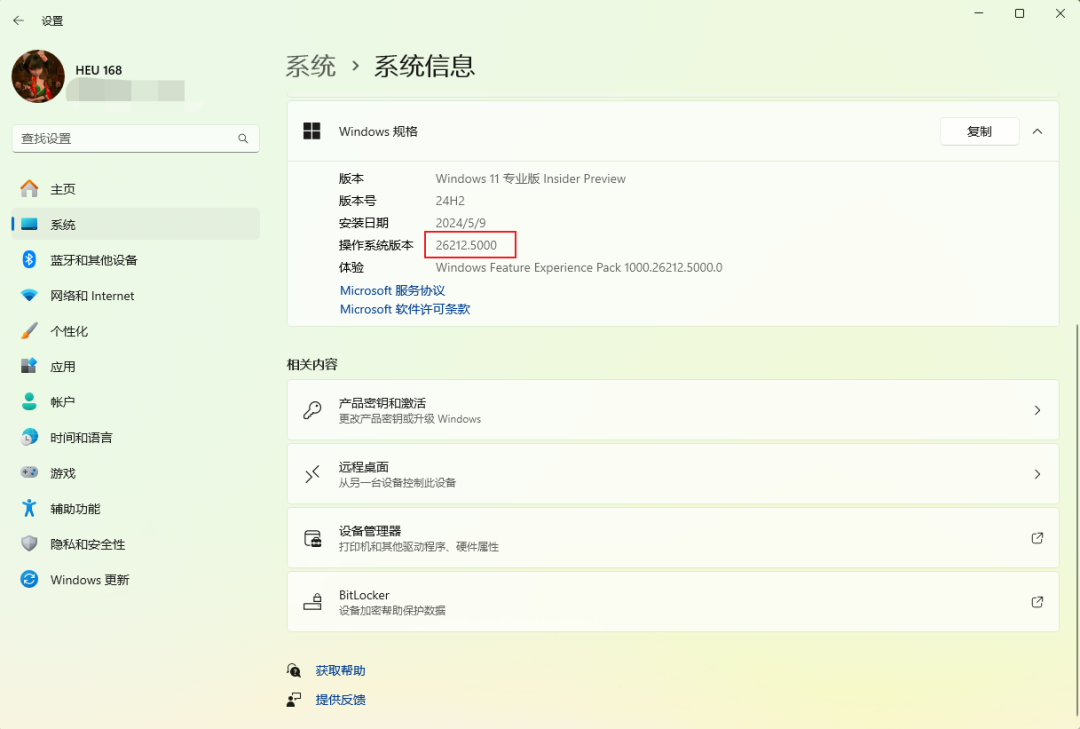Open Windows 更新 page label
Viewport: 1080px width, 729px height.
90,580
